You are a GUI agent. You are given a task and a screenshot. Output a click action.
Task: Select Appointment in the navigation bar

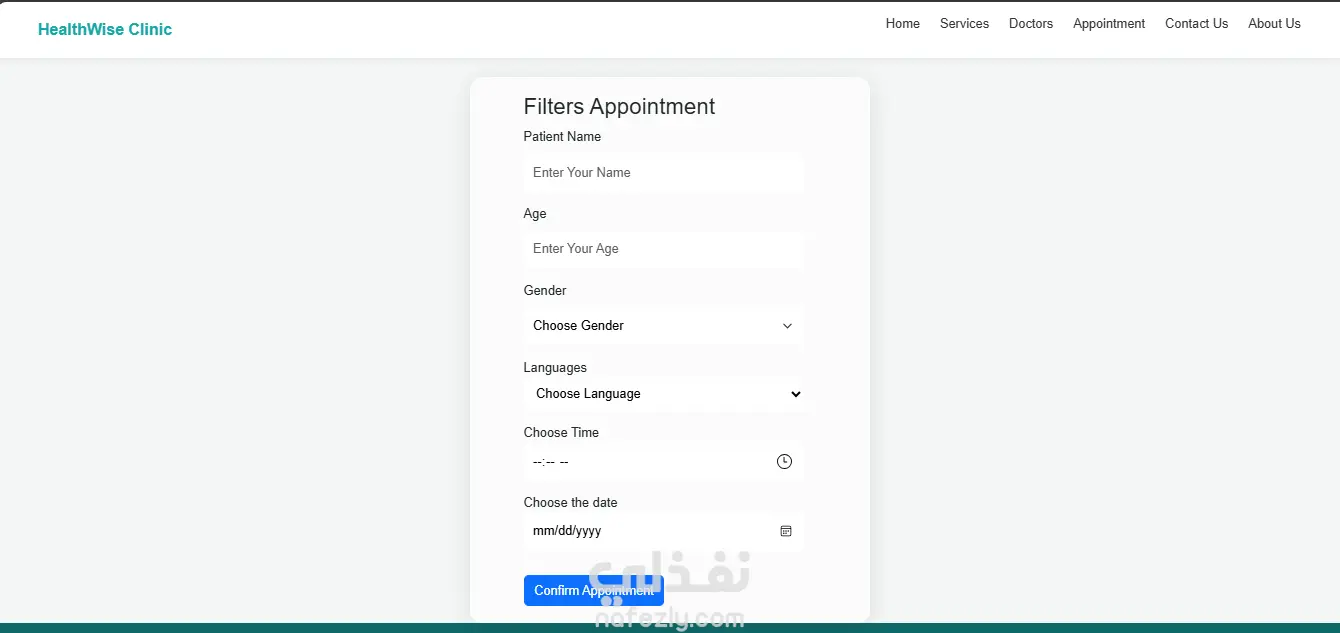(x=1109, y=23)
